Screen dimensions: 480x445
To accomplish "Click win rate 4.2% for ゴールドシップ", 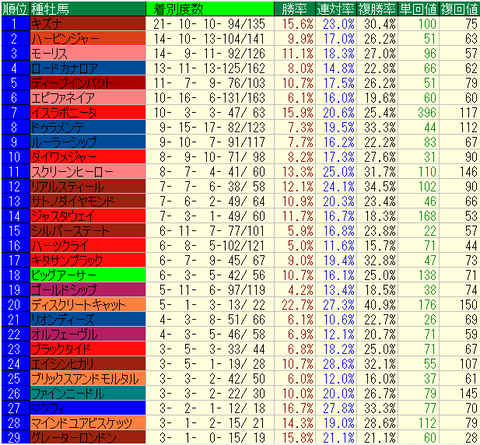I will (301, 290).
